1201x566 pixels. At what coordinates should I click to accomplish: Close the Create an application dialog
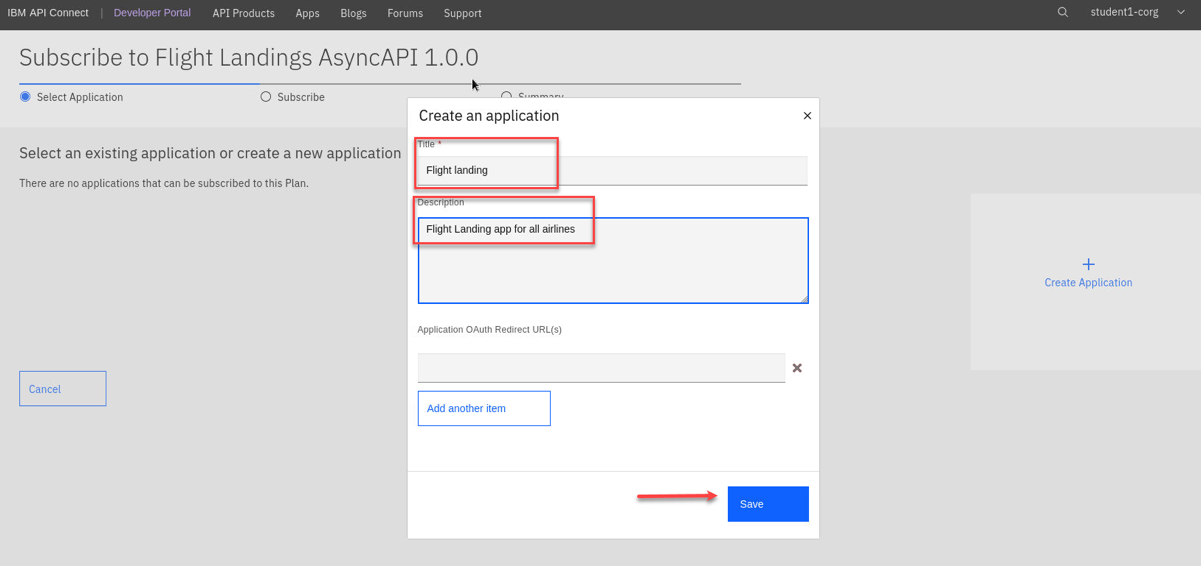[807, 116]
